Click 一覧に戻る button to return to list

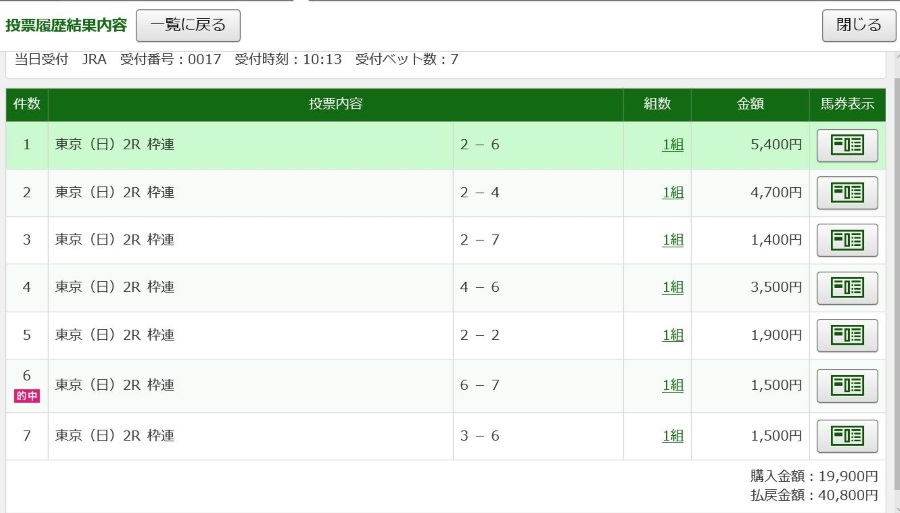[188, 25]
